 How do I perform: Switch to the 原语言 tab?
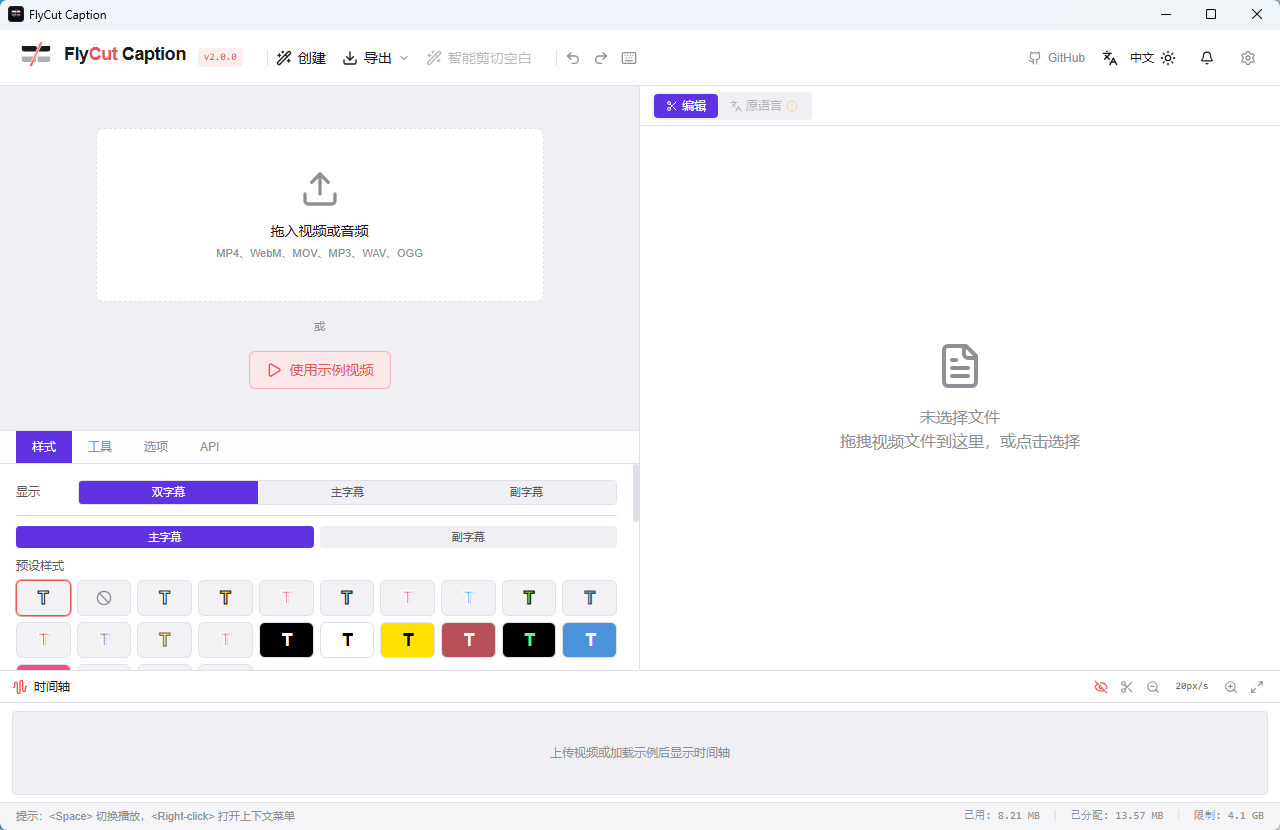point(764,106)
